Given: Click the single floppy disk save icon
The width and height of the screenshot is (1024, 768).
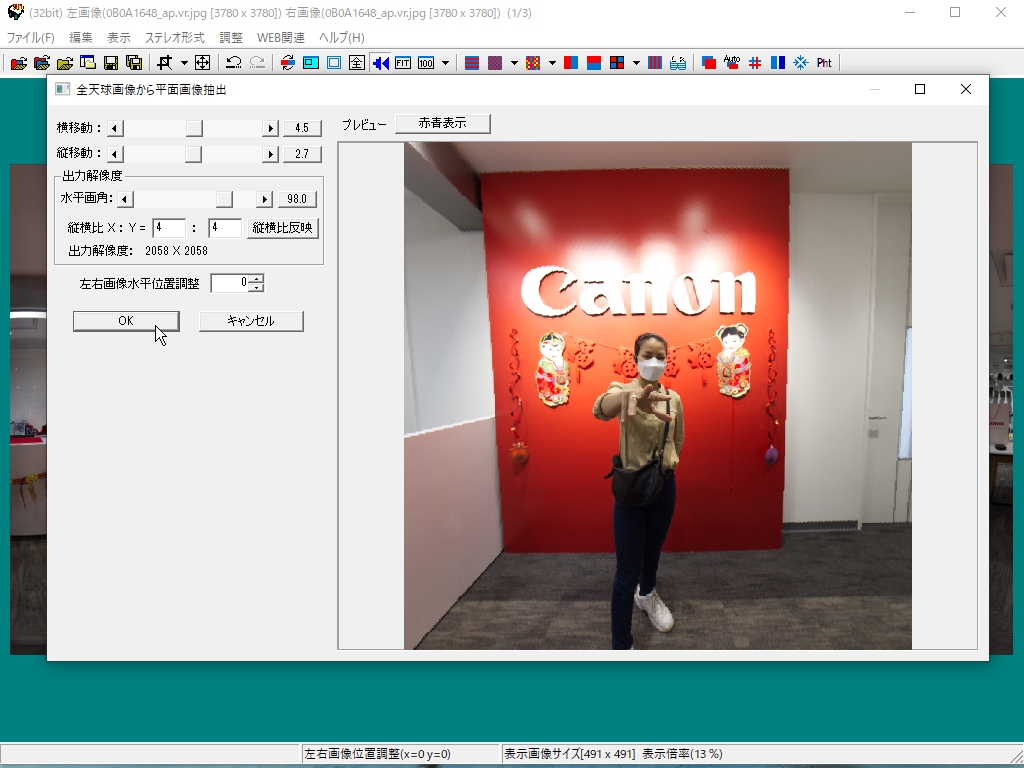Looking at the screenshot, I should 111,63.
